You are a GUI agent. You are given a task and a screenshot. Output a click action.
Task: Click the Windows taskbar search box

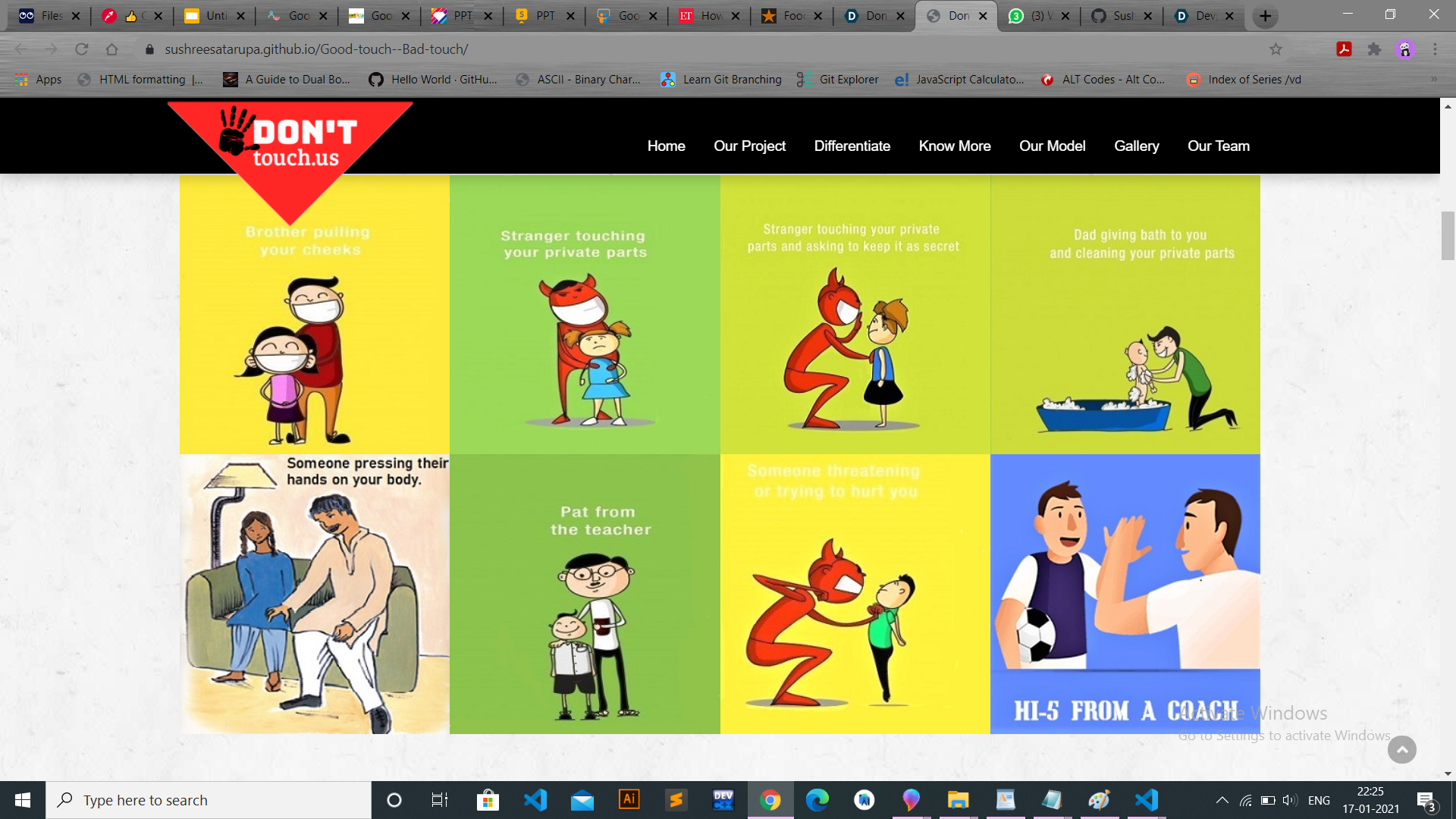(x=209, y=800)
